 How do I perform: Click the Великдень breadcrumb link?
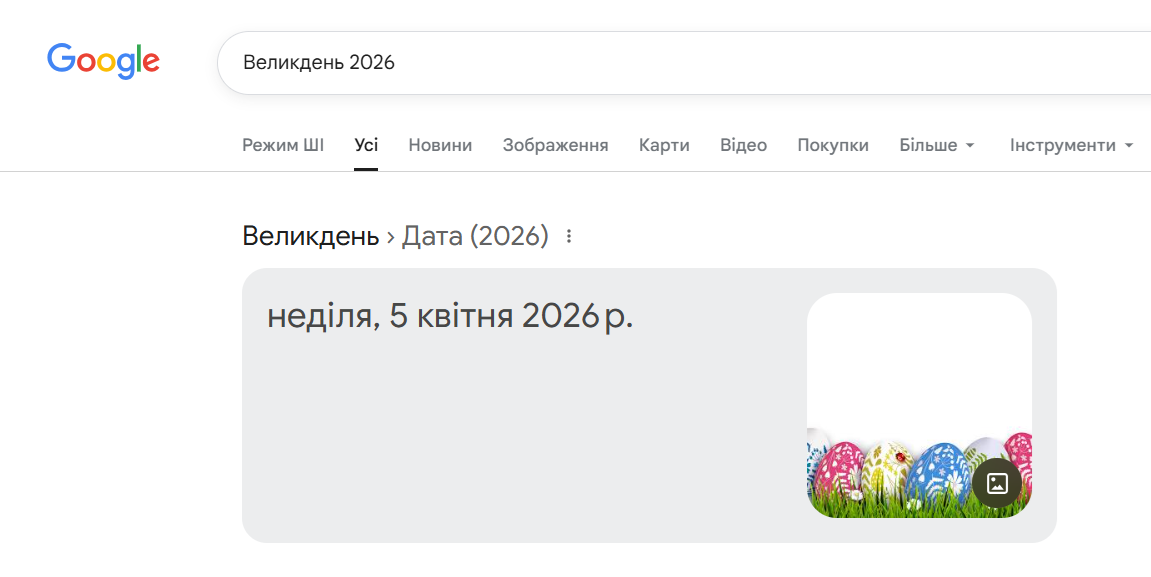click(x=311, y=237)
